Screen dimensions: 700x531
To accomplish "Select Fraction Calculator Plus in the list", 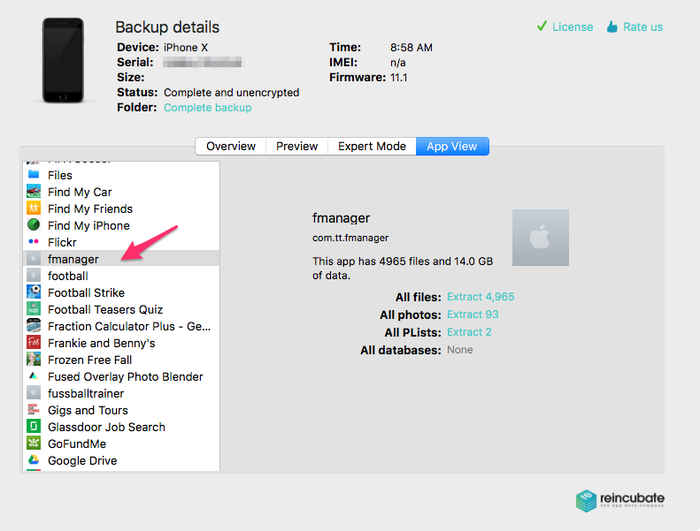I will click(121, 326).
